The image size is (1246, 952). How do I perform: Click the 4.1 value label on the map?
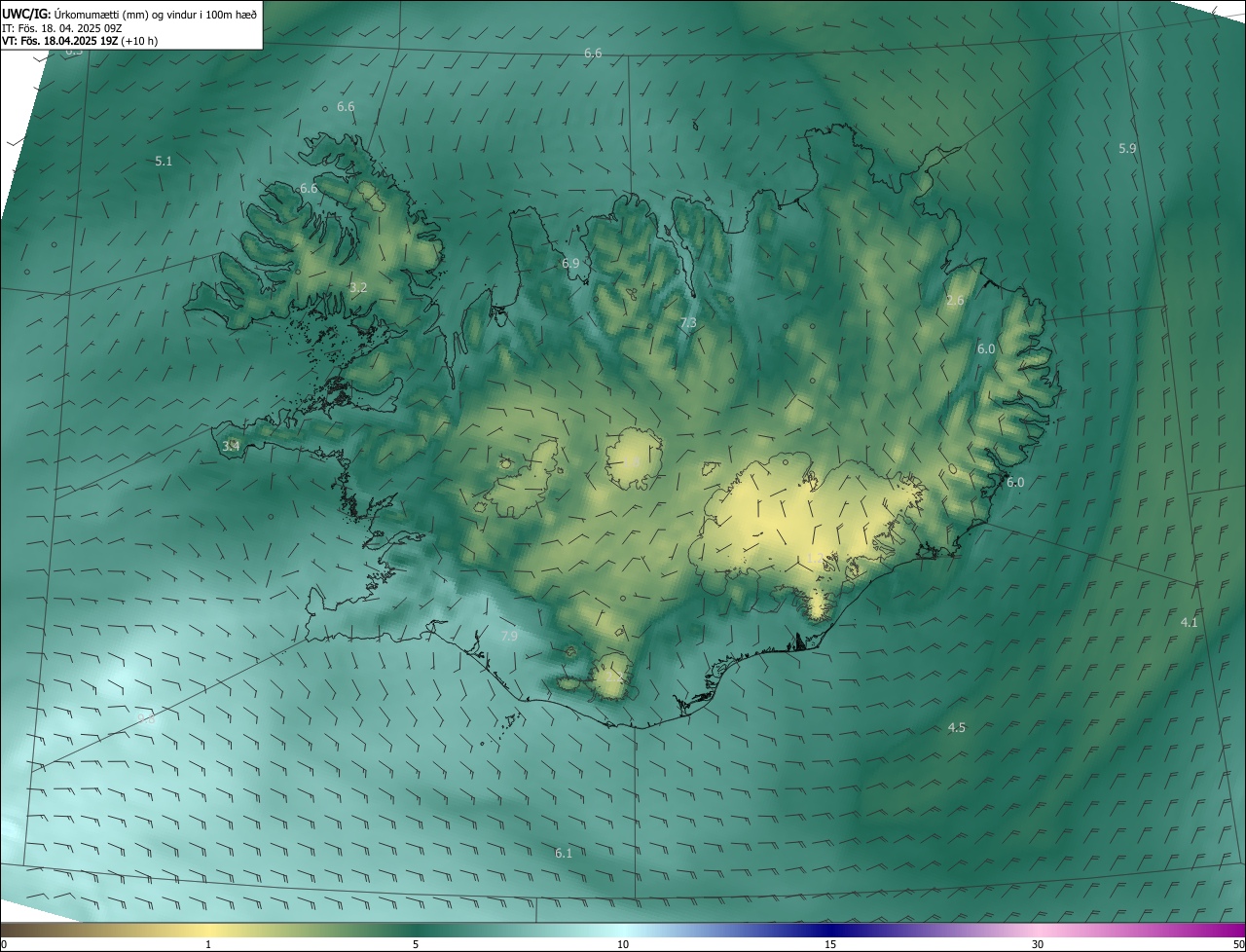click(x=1190, y=622)
